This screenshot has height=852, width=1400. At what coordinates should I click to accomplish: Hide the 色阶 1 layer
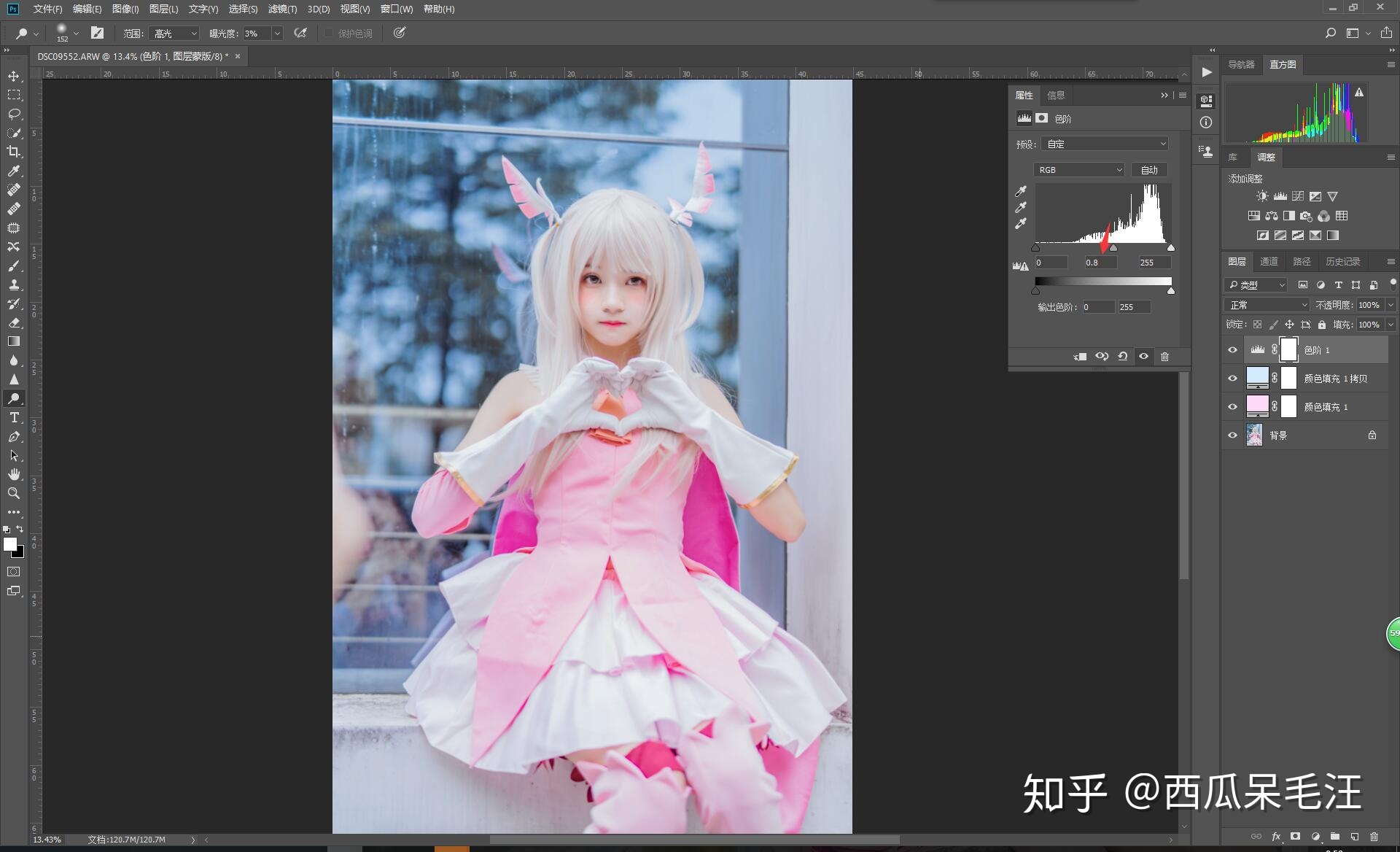(x=1233, y=350)
